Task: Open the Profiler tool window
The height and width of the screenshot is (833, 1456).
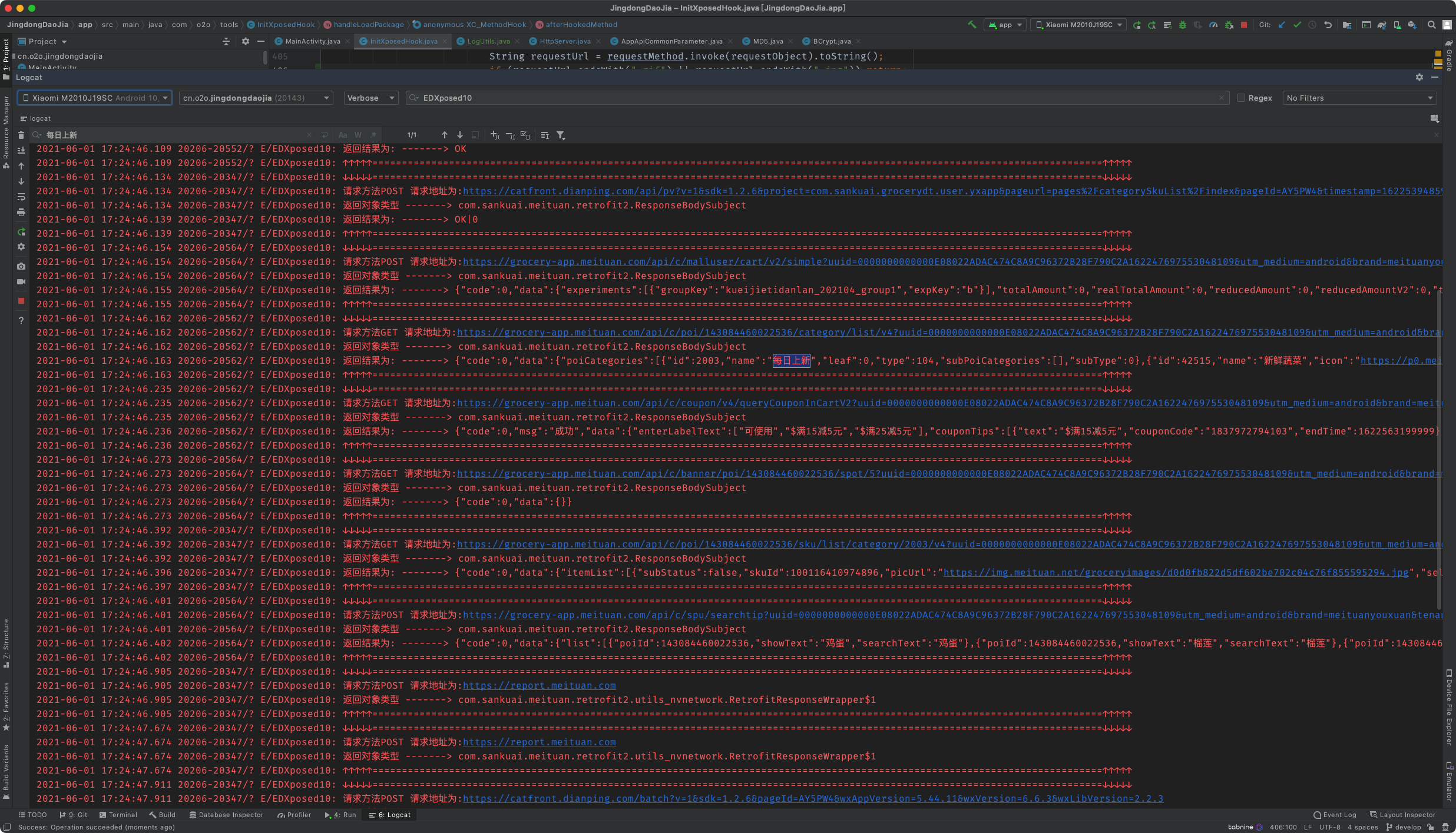Action: pos(294,815)
